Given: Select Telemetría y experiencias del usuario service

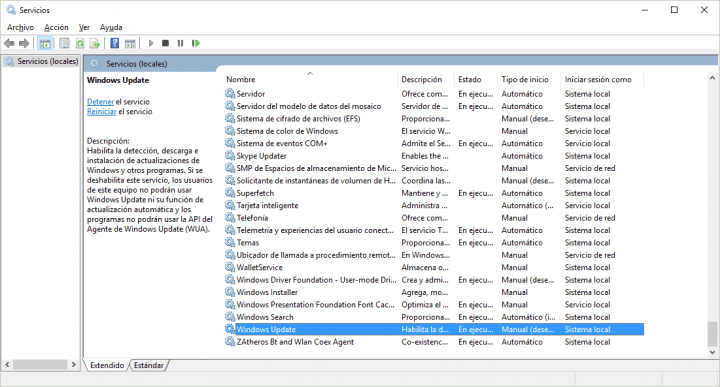Looking at the screenshot, I should coord(434,230).
